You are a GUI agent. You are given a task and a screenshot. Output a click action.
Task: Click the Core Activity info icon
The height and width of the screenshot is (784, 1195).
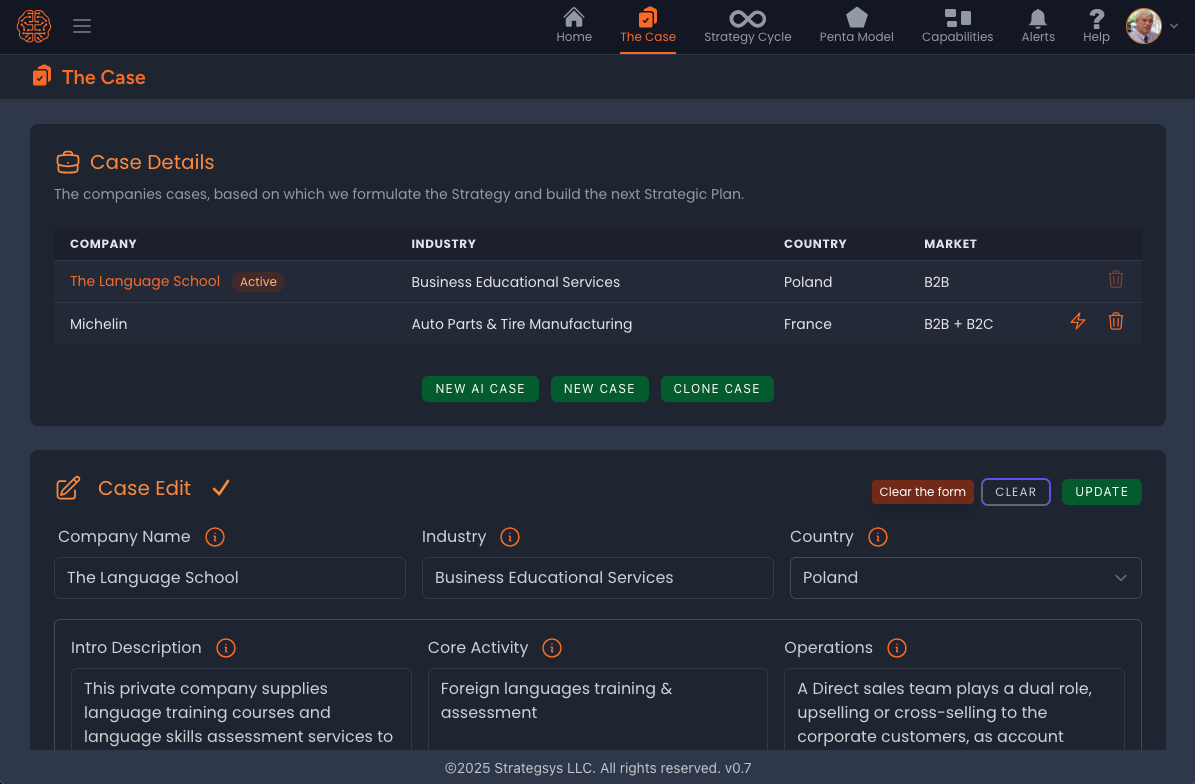pyautogui.click(x=552, y=648)
